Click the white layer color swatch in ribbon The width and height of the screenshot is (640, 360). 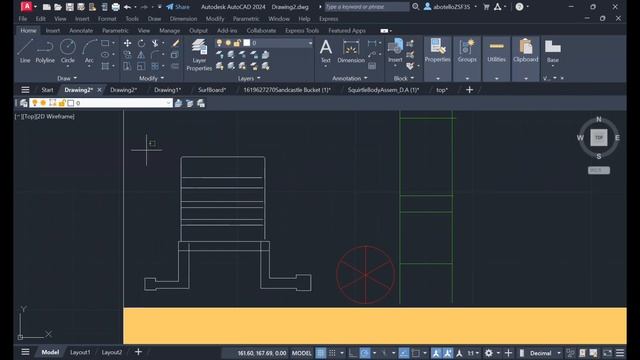pyautogui.click(x=247, y=43)
